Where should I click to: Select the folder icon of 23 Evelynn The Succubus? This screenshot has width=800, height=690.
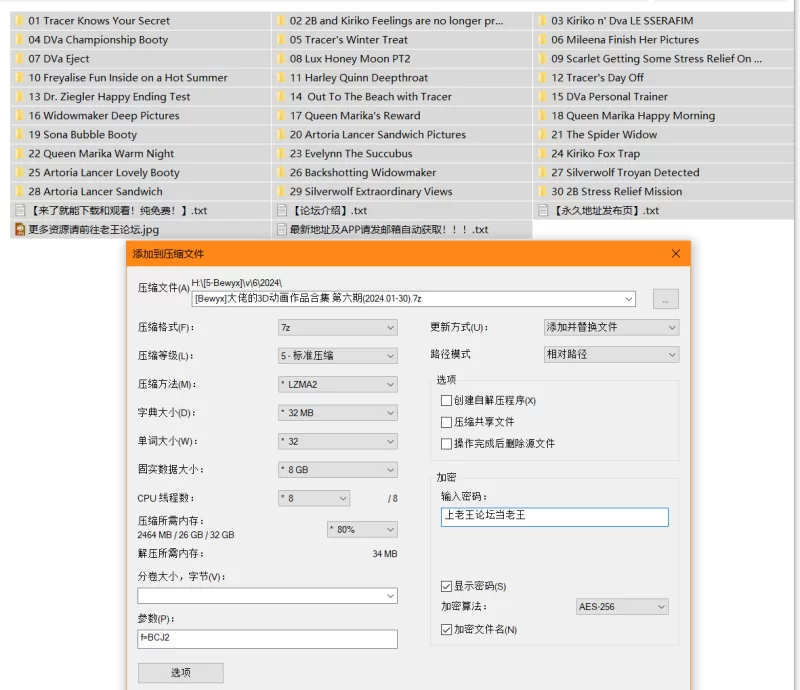point(281,154)
